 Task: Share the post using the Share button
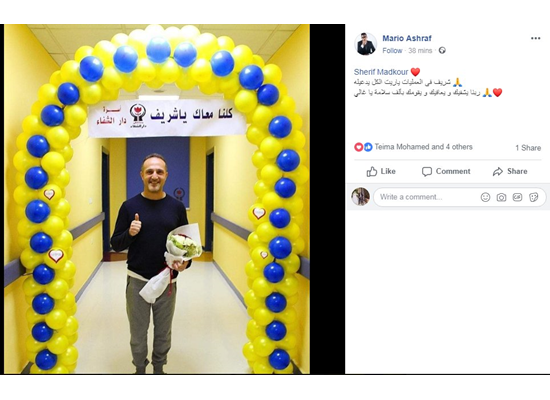[510, 172]
